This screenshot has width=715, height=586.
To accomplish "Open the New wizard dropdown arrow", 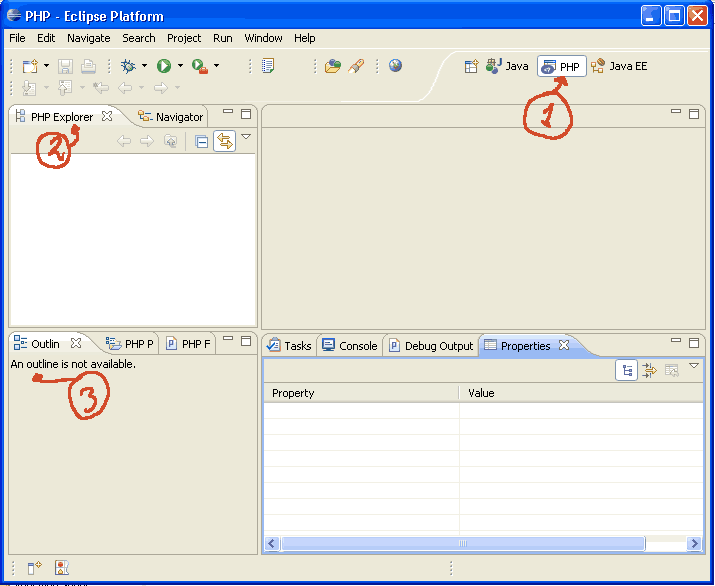I will [46, 66].
